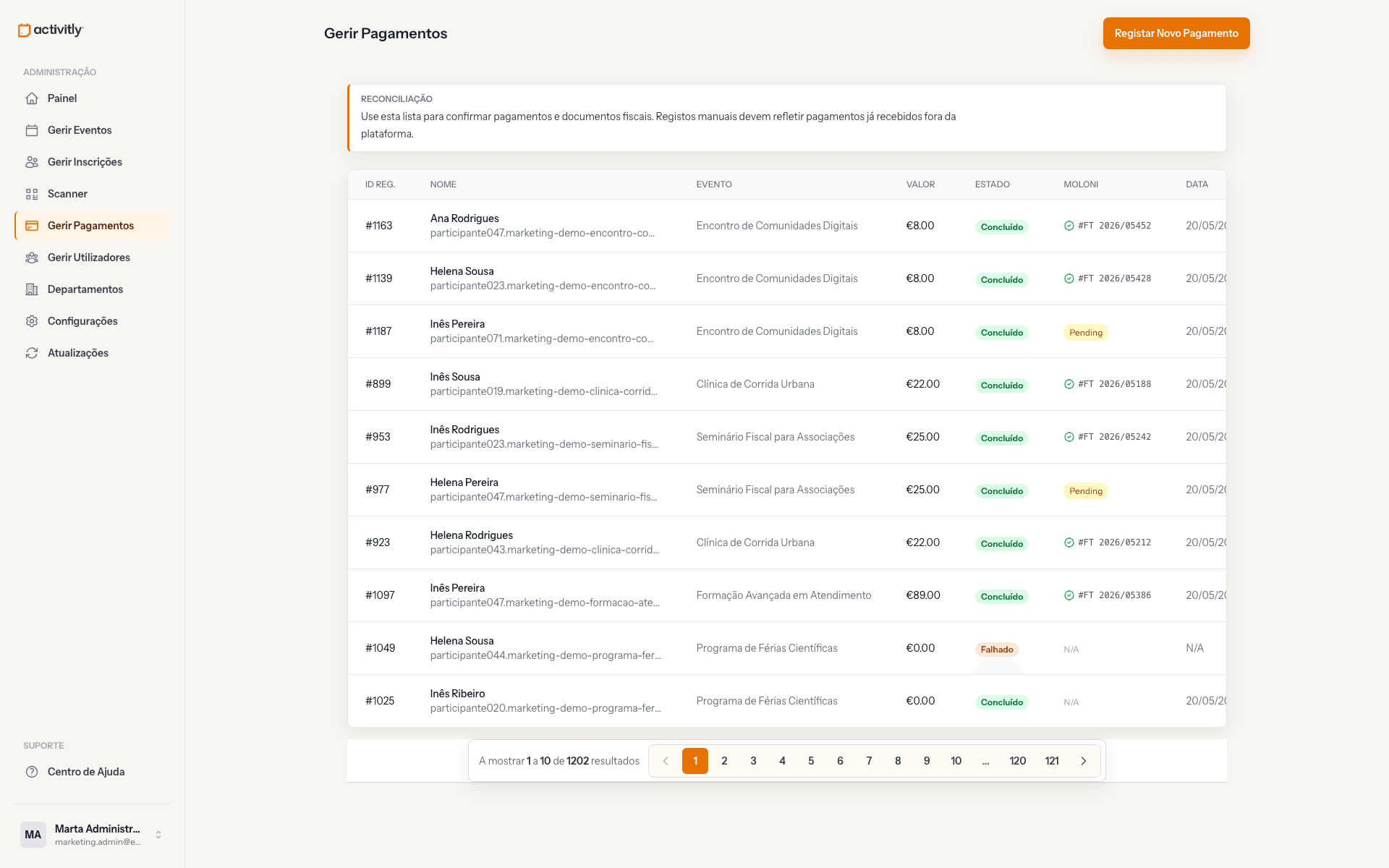Click Registar Novo Pagamento button
Screen dimensions: 1389x868
(1176, 33)
